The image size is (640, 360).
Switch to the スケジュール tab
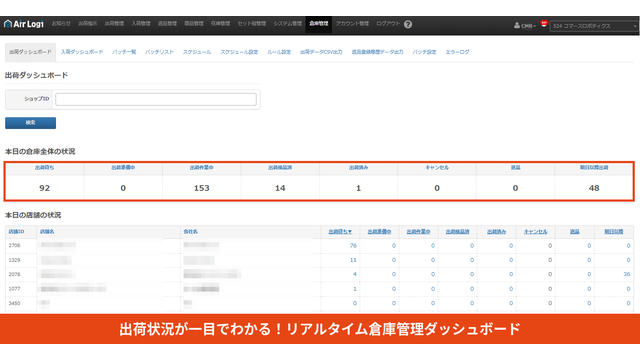tap(197, 52)
